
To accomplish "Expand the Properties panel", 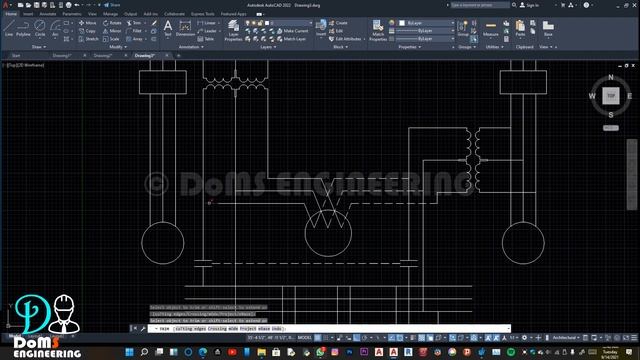I will pyautogui.click(x=409, y=47).
